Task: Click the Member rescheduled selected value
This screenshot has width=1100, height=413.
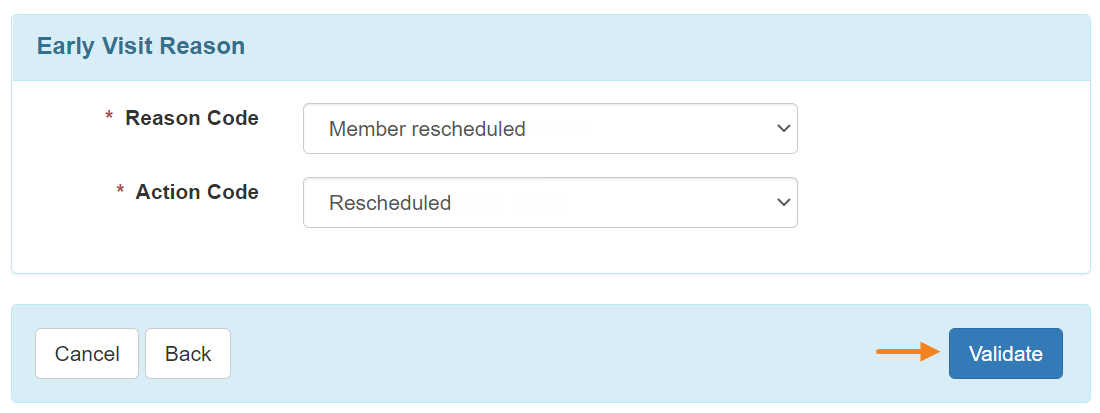Action: click(x=427, y=129)
